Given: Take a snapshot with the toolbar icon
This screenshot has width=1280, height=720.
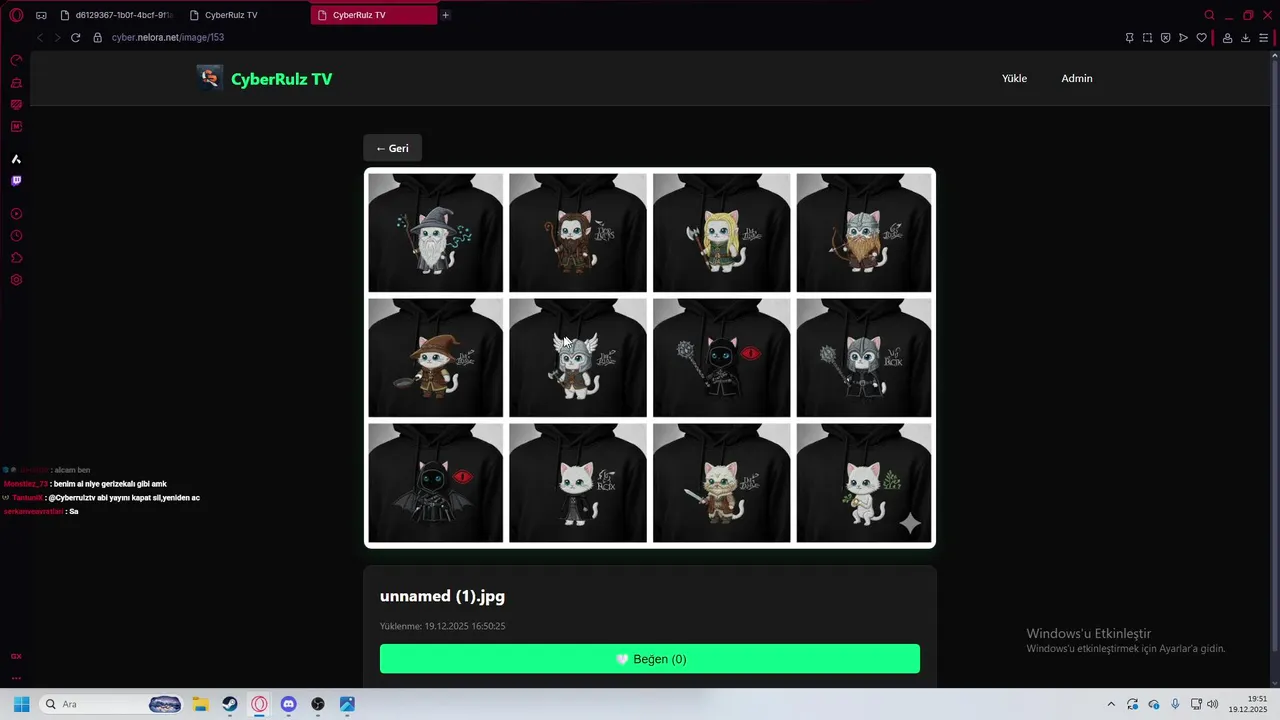Looking at the screenshot, I should (1147, 38).
